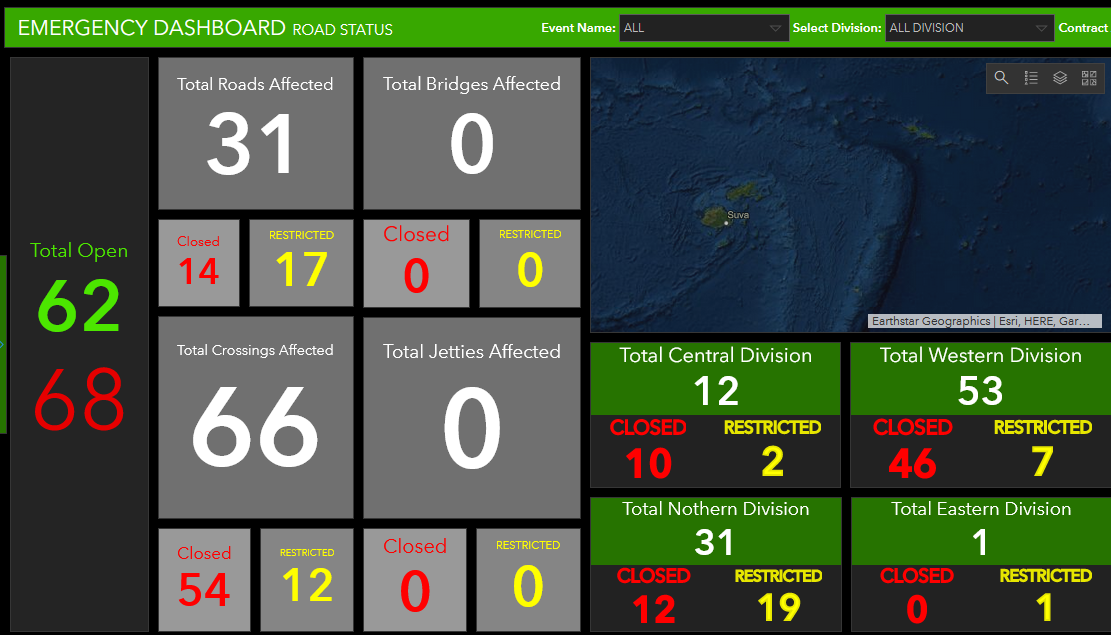Open the Select Division dropdown
The width and height of the screenshot is (1111, 635).
pos(969,28)
